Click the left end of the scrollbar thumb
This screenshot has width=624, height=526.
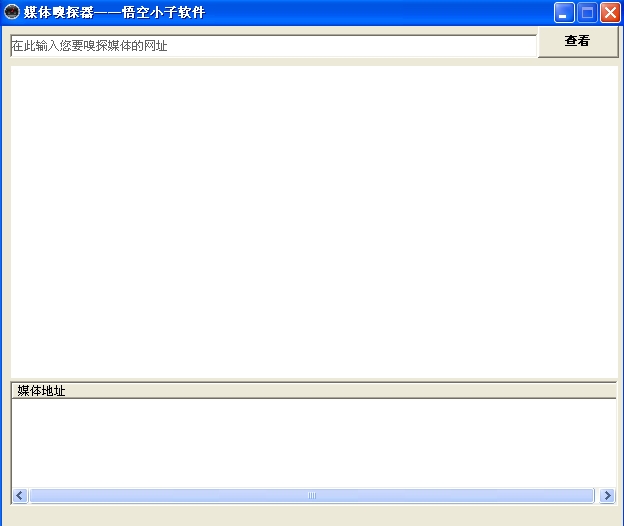pos(36,496)
